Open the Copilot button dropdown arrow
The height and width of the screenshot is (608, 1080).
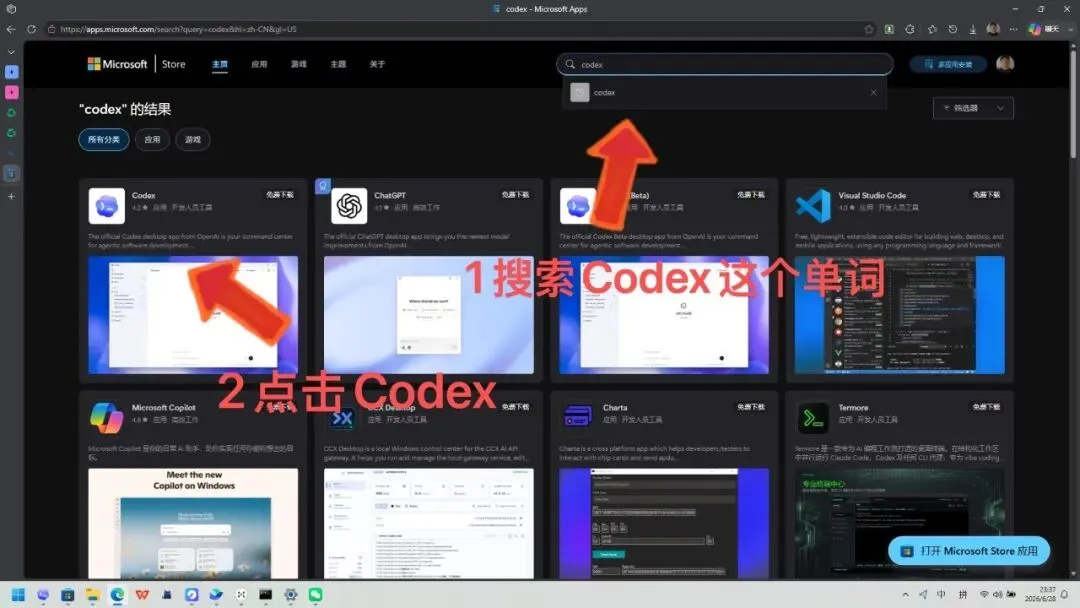click(x=1070, y=29)
